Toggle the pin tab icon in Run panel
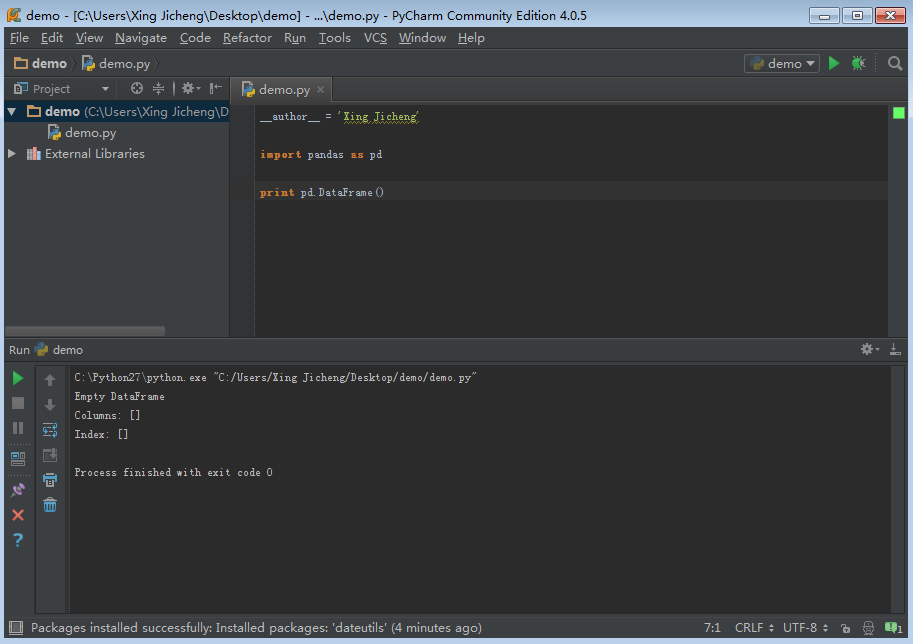The height and width of the screenshot is (644, 913). (18, 490)
